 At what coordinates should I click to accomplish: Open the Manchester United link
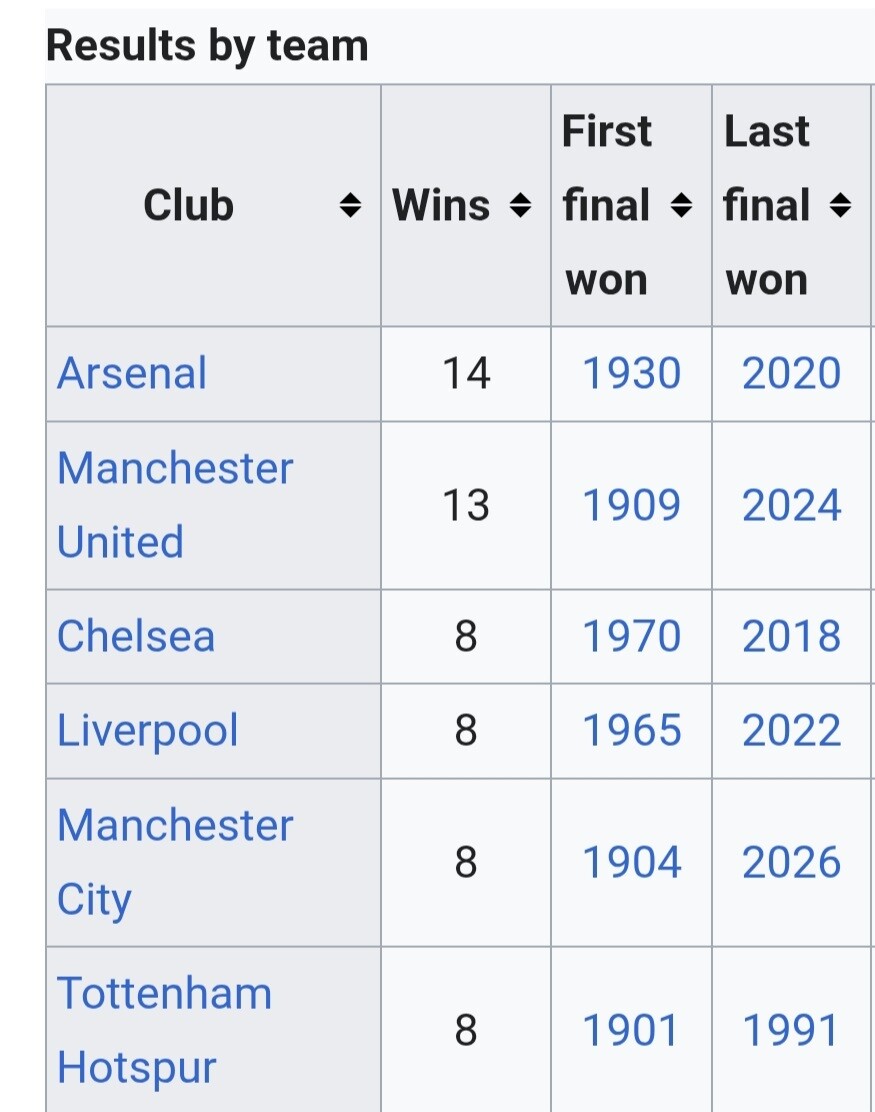pos(174,505)
